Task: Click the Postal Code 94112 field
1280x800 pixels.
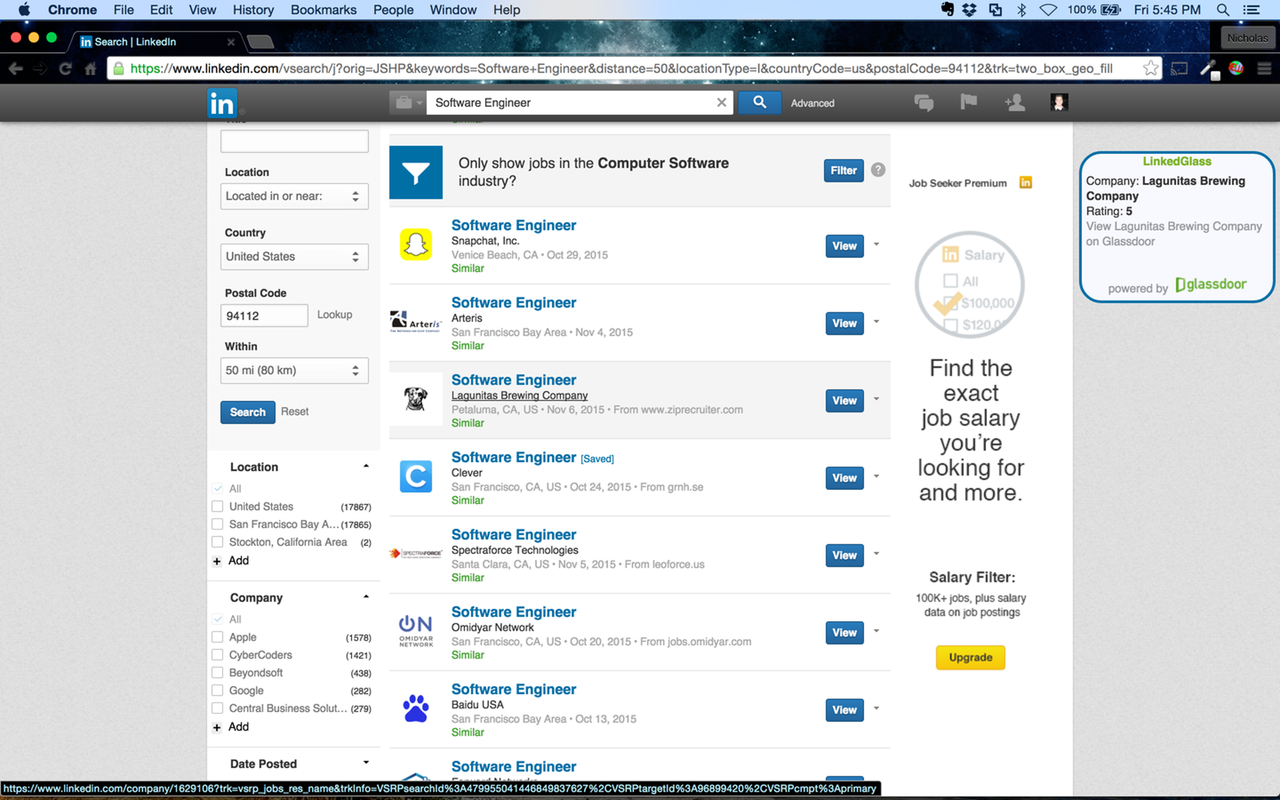Action: tap(264, 316)
